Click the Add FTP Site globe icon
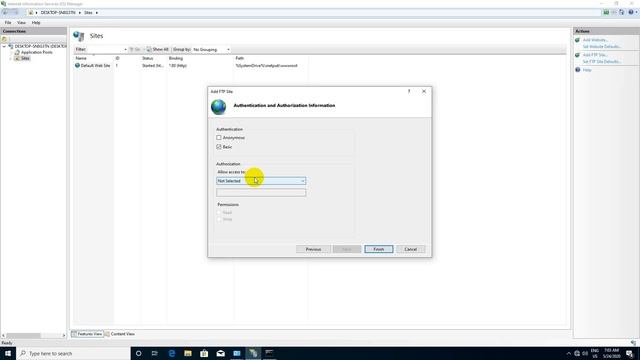Screen dimensions: 640x360 click(578, 55)
